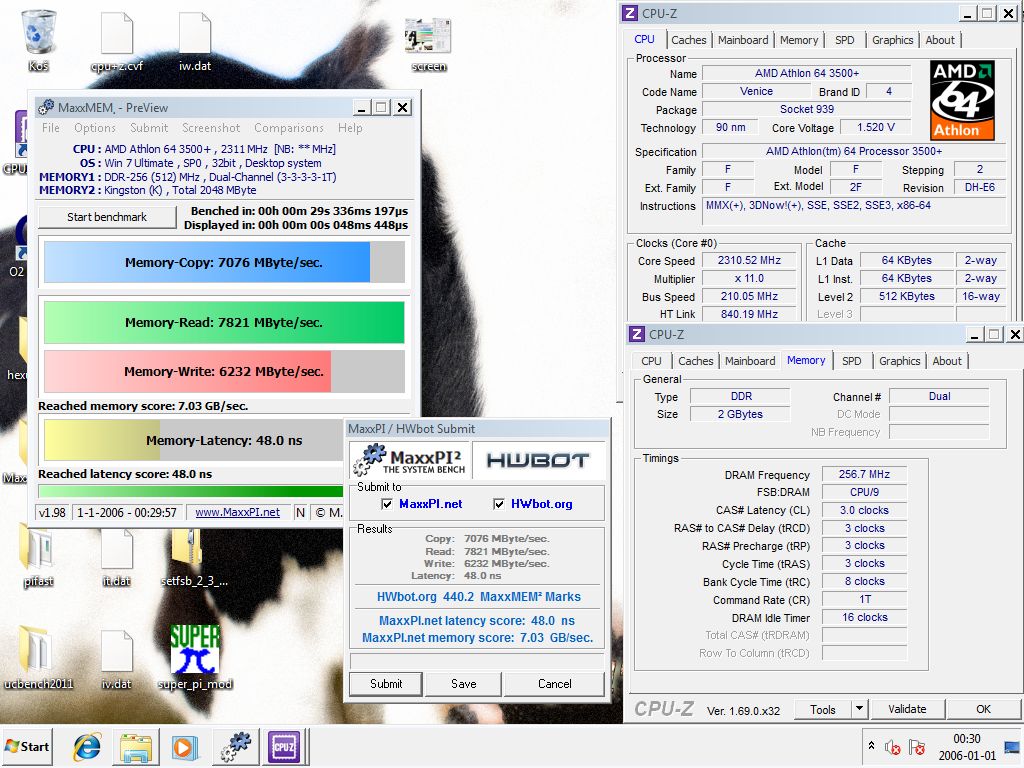Screen dimensions: 1024x768
Task: Open MaxxMEM Comparisons menu
Action: (289, 128)
